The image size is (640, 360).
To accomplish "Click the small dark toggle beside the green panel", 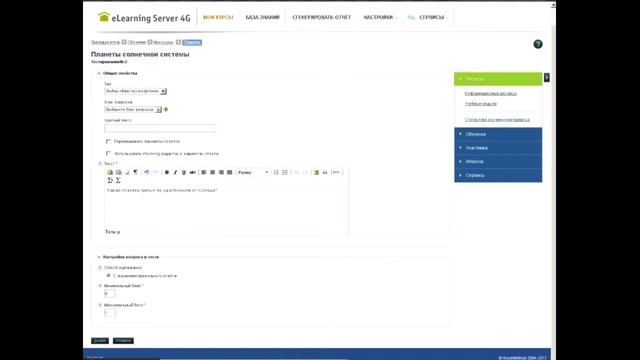I will point(547,77).
